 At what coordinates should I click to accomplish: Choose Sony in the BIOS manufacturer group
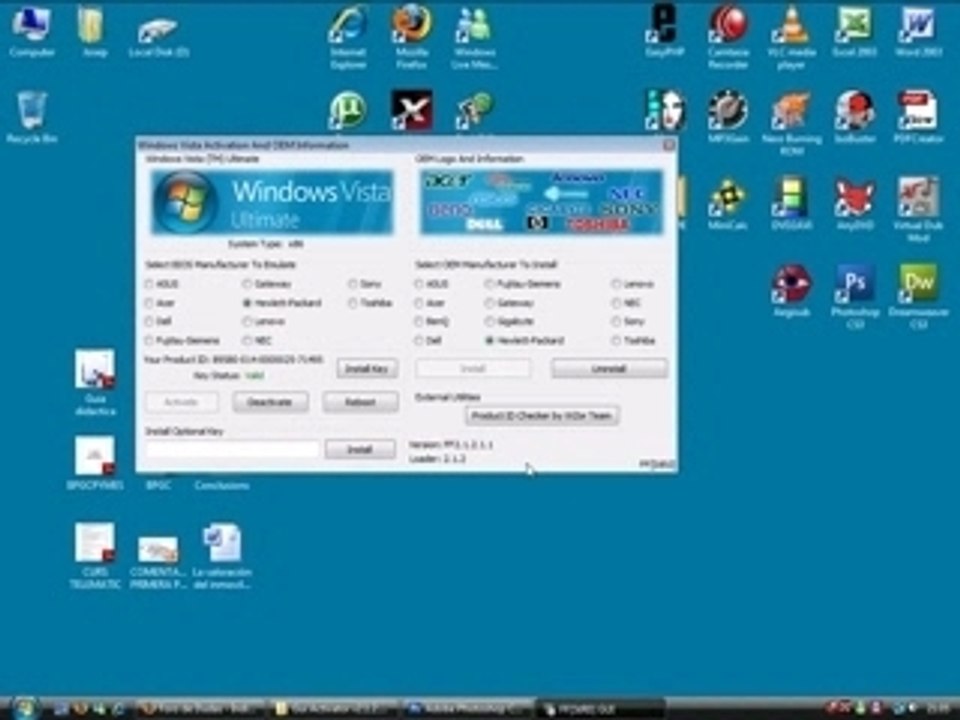click(353, 284)
